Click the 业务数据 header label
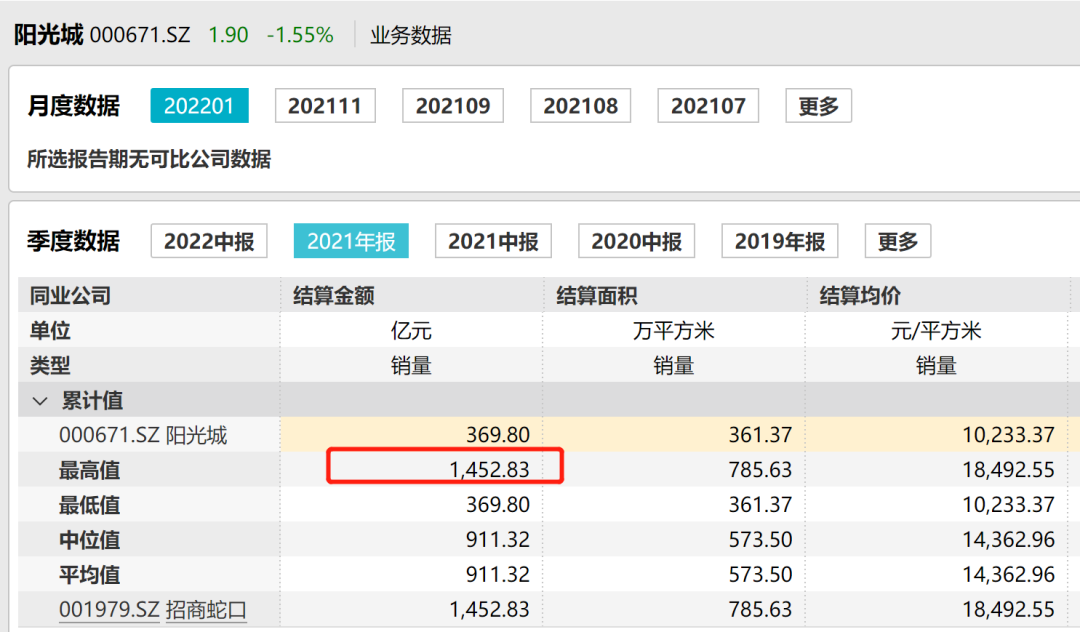1080x632 pixels. [x=407, y=34]
